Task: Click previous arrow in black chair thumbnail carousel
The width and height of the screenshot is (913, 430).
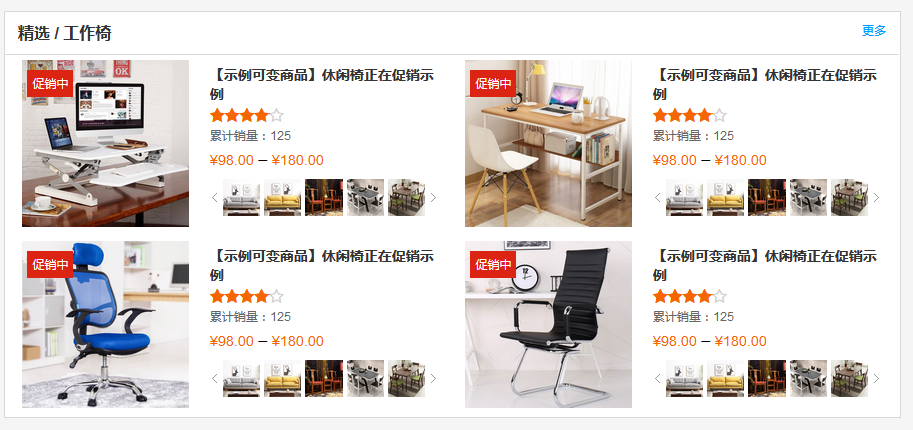Action: pos(657,379)
